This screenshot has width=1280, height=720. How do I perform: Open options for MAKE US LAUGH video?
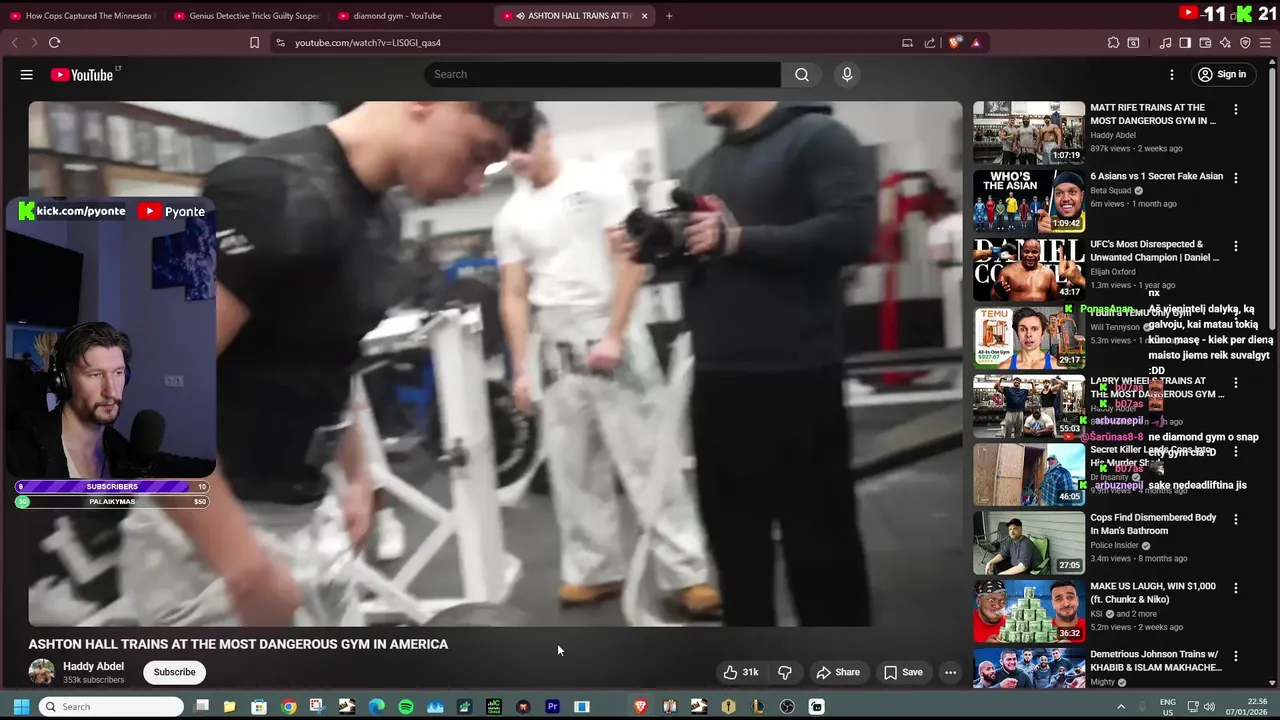(x=1236, y=588)
